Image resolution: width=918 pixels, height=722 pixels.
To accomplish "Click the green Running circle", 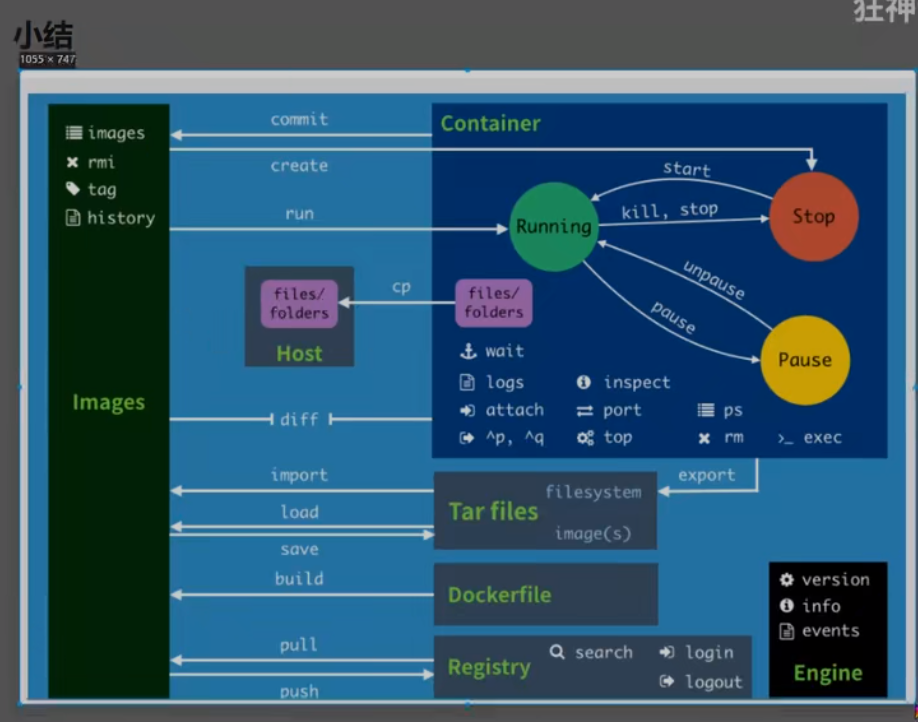I will tap(554, 227).
